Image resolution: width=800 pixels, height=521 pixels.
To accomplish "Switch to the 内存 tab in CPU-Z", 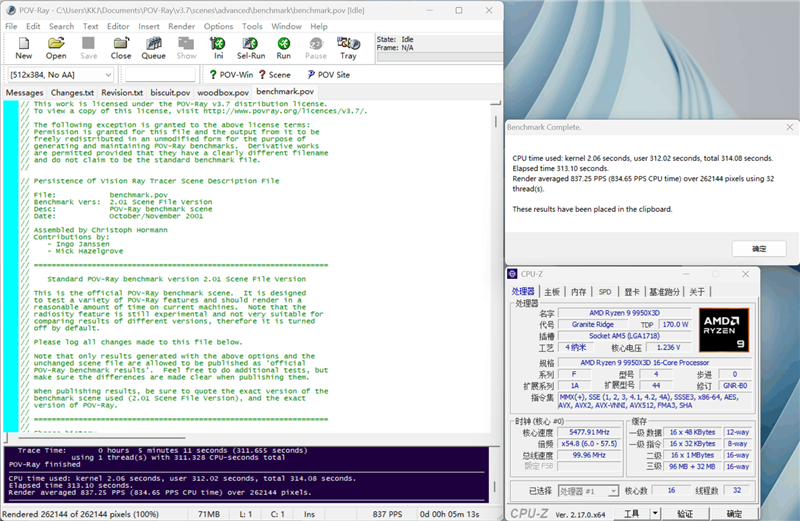I will point(578,291).
